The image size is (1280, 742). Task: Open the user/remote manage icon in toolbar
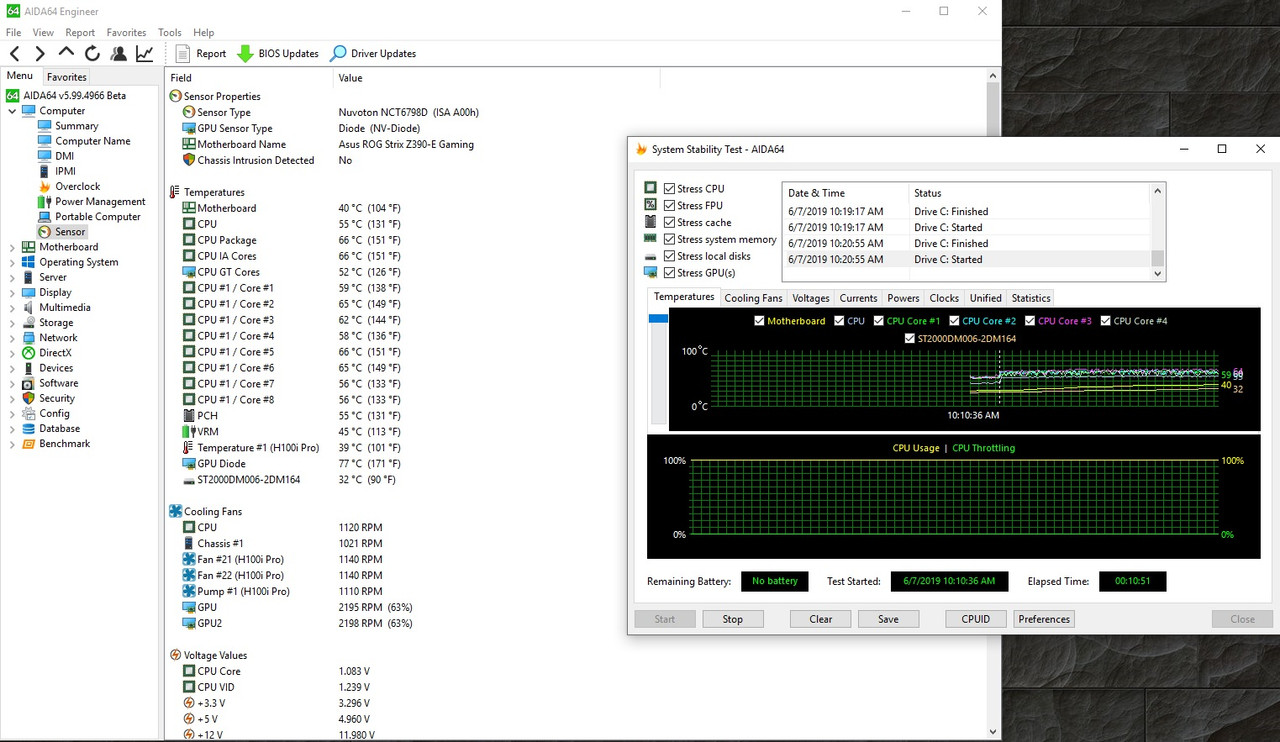(119, 54)
